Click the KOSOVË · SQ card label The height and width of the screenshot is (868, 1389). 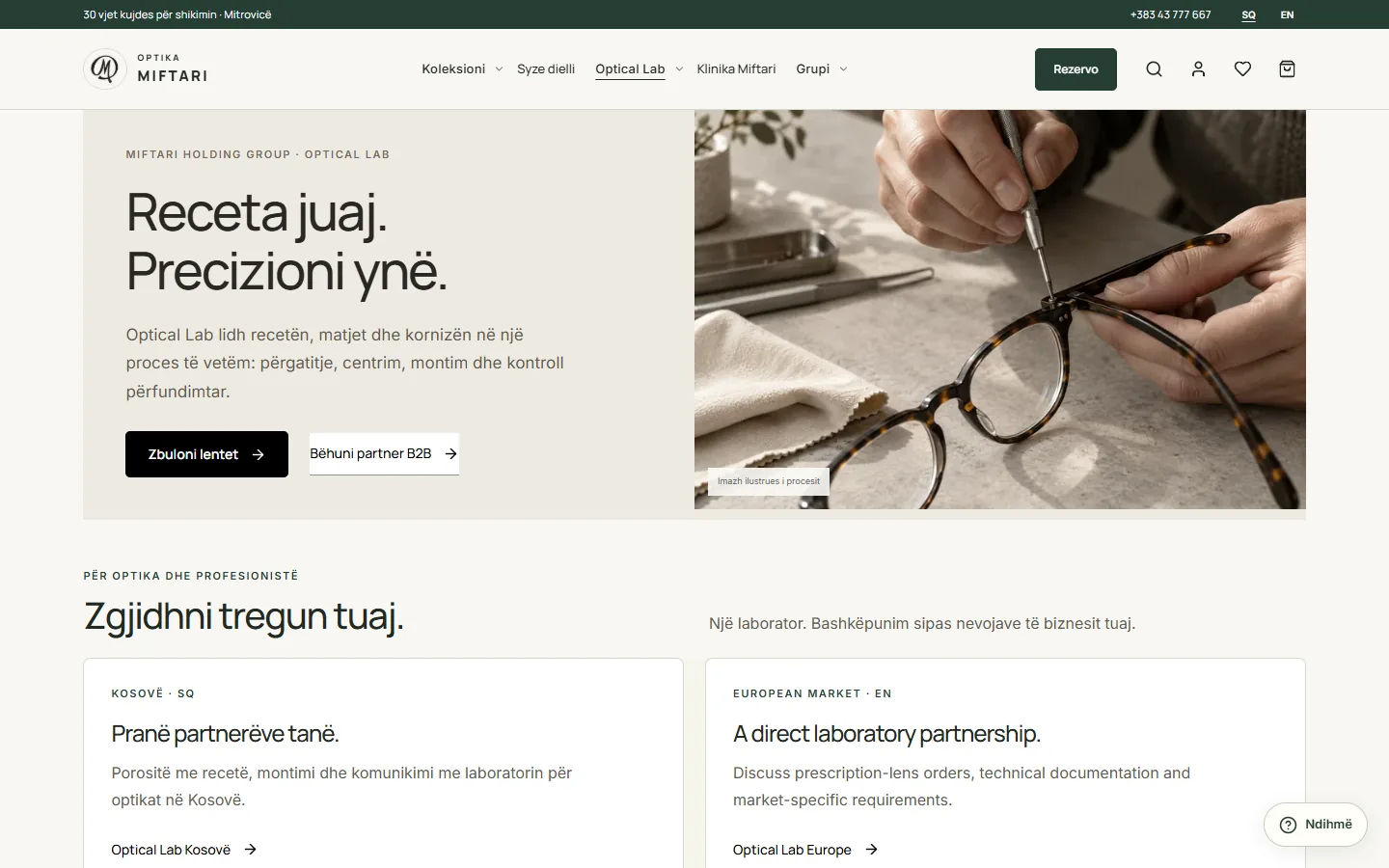coord(153,693)
